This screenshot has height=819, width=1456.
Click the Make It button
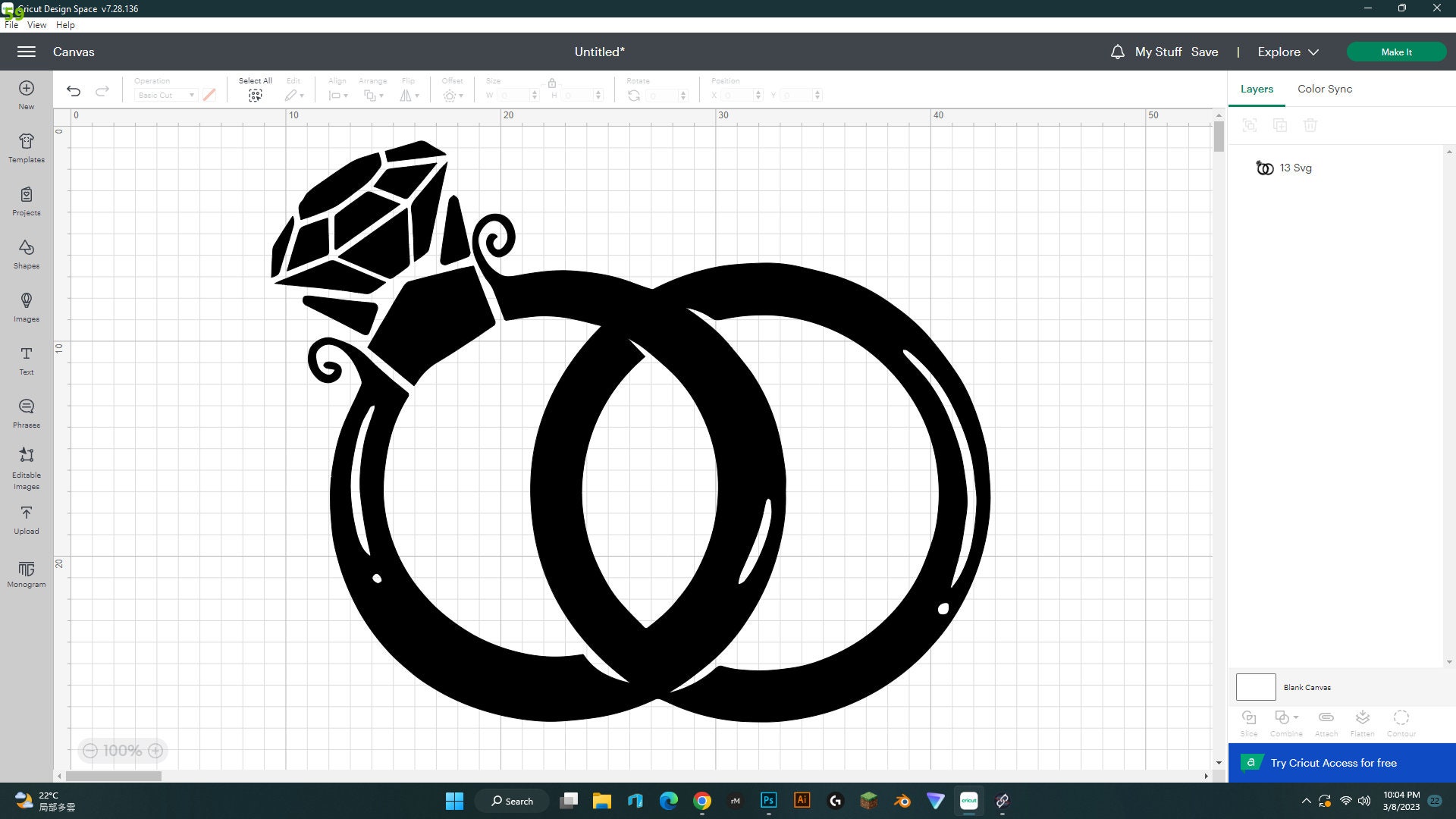tap(1396, 52)
